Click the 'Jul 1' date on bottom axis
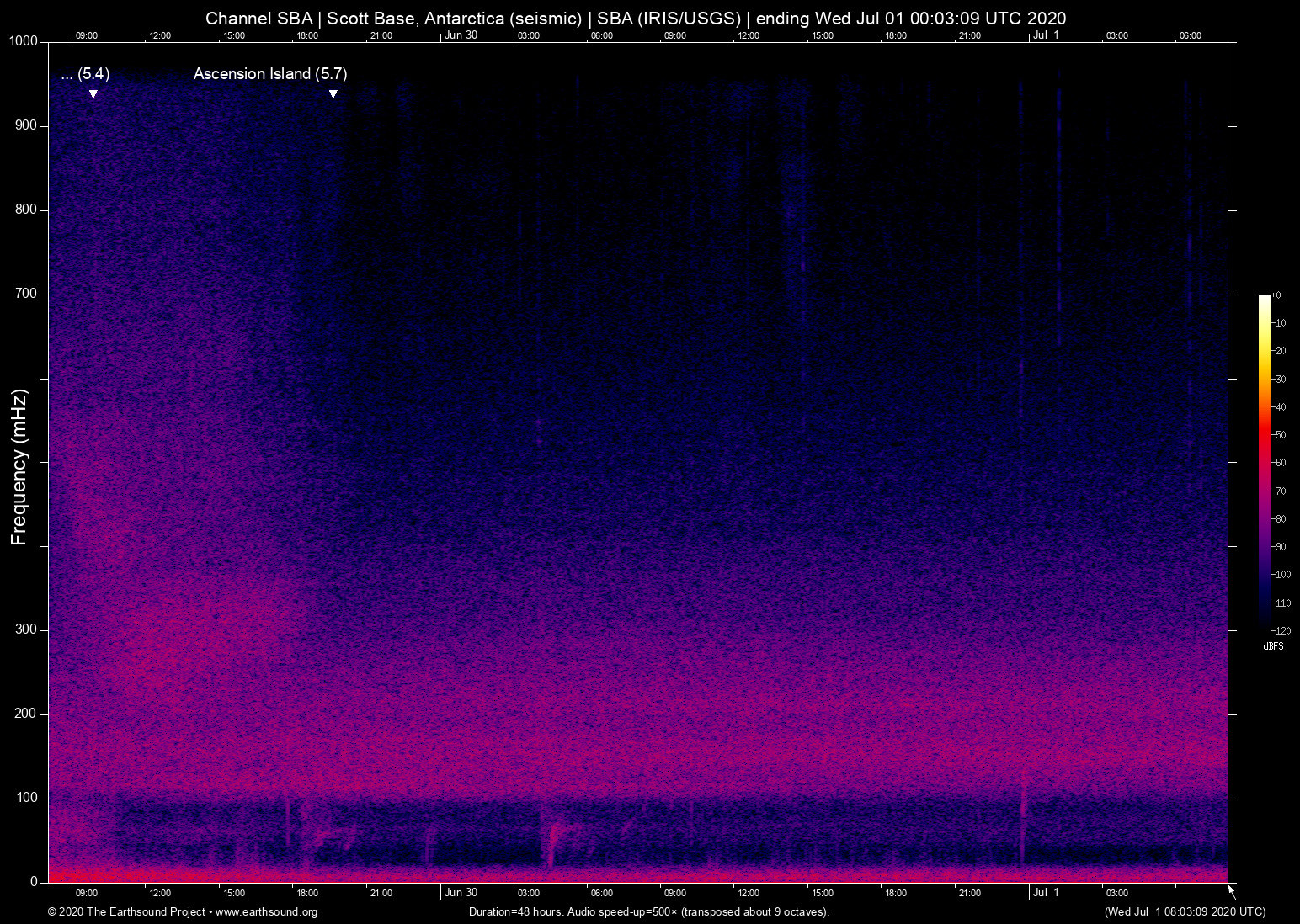The image size is (1300, 924). [1046, 892]
